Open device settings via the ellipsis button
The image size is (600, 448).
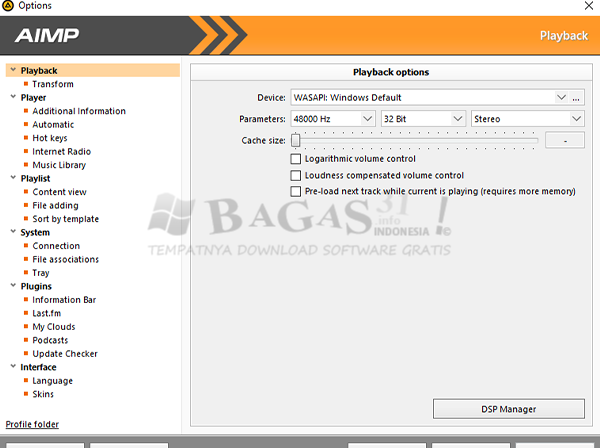click(576, 98)
